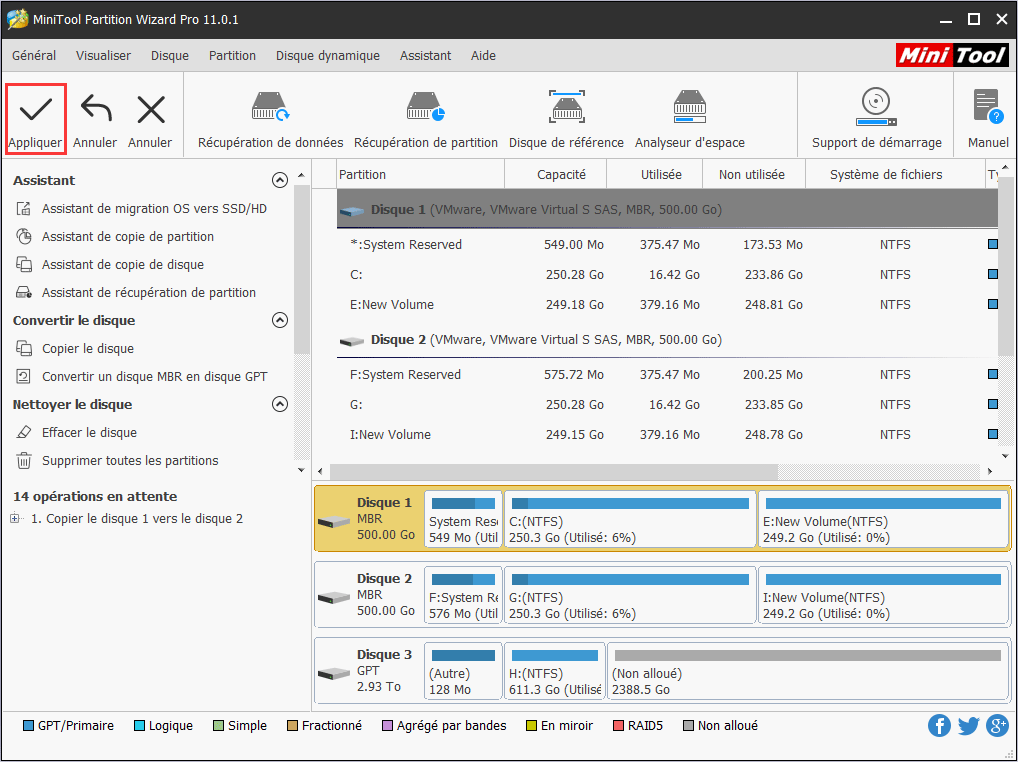Click the RAID5 legend color swatch
1018x762 pixels.
click(x=618, y=726)
